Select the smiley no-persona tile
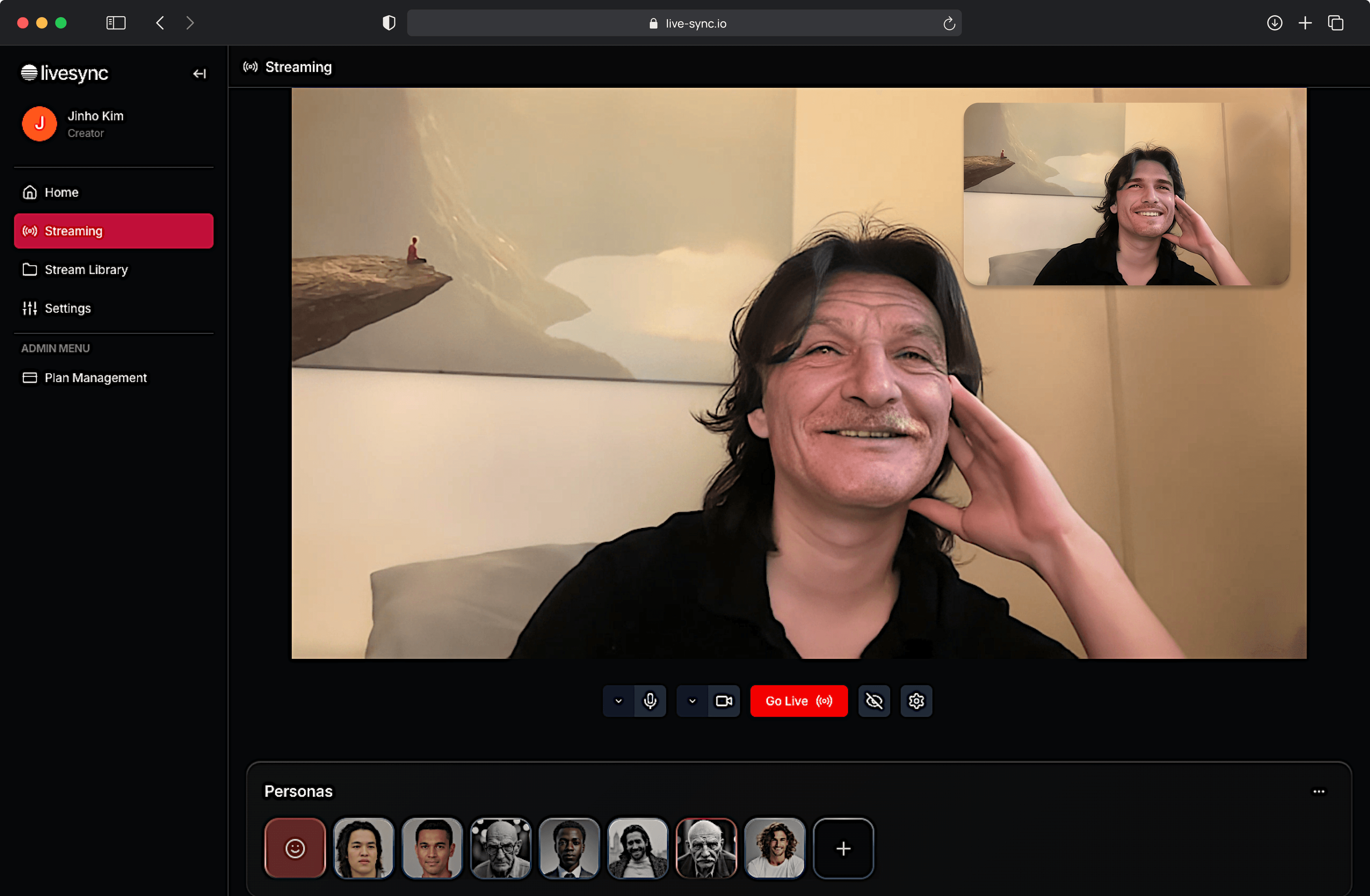 [295, 847]
